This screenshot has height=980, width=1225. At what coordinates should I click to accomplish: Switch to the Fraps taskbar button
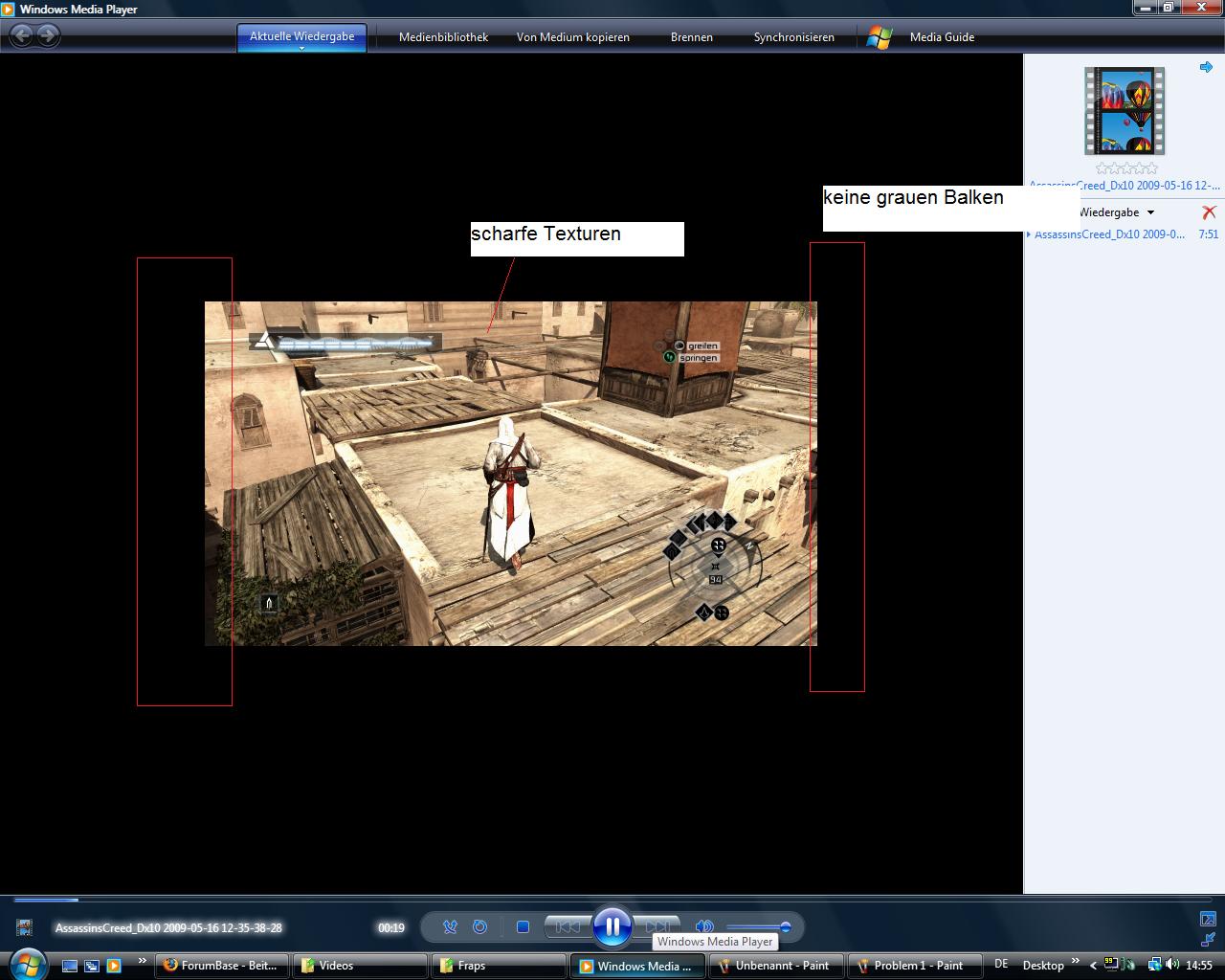[x=498, y=966]
